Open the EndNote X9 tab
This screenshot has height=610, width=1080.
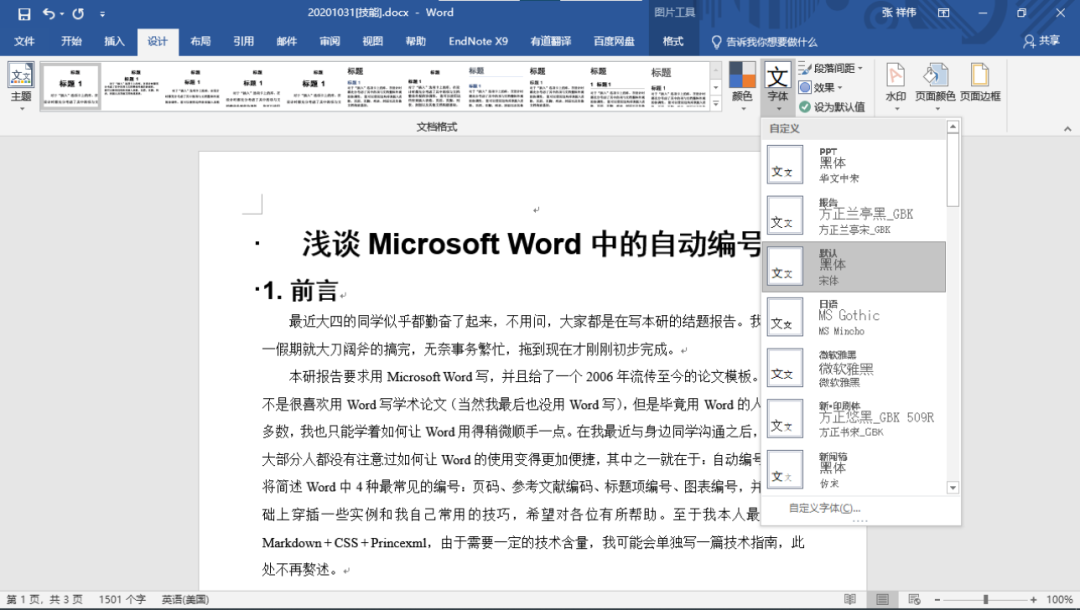(478, 41)
